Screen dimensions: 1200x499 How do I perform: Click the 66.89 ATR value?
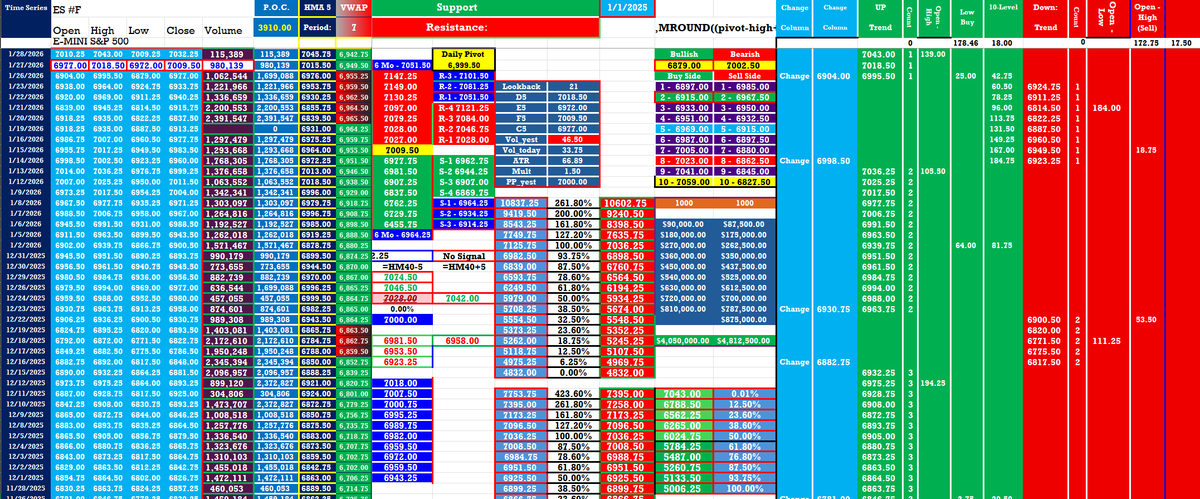[x=574, y=160]
